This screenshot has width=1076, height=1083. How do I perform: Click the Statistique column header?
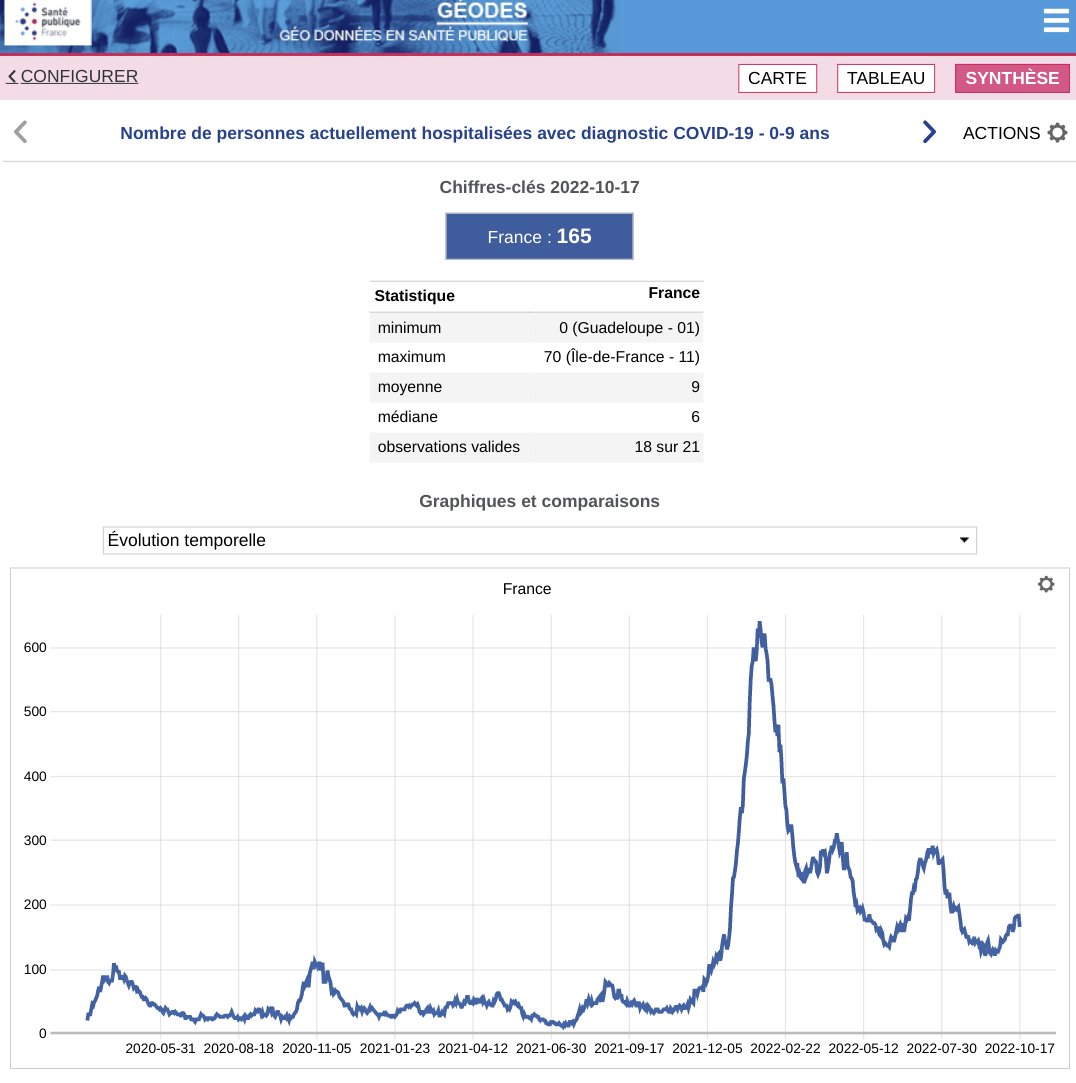[414, 296]
